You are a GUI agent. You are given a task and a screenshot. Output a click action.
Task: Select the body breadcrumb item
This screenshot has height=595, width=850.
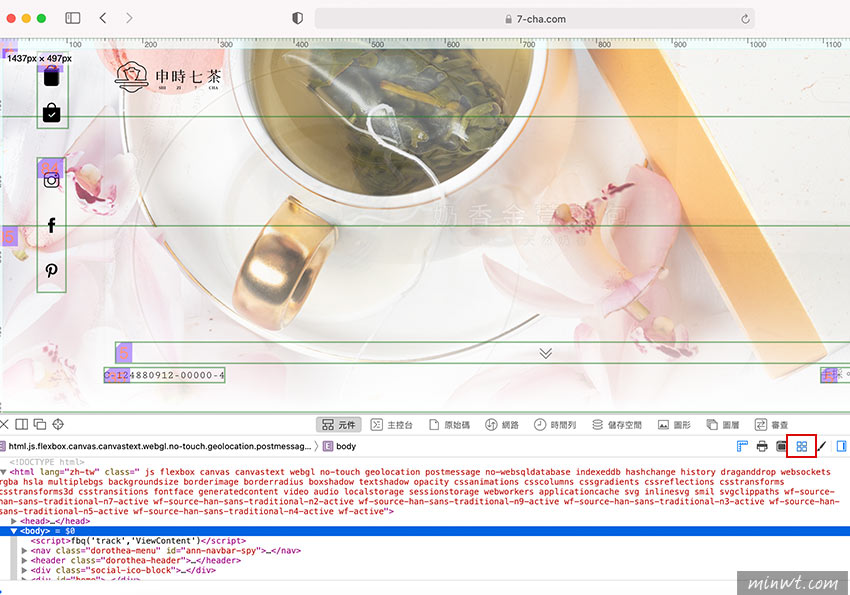pyautogui.click(x=339, y=447)
